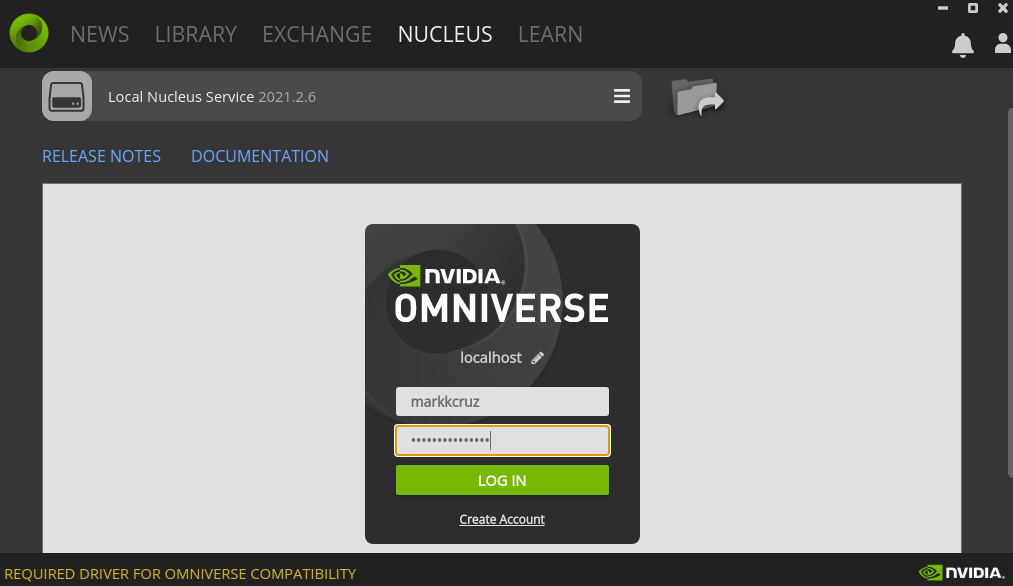This screenshot has height=586, width=1013.
Task: Minimize the launcher window
Action: pos(943,8)
